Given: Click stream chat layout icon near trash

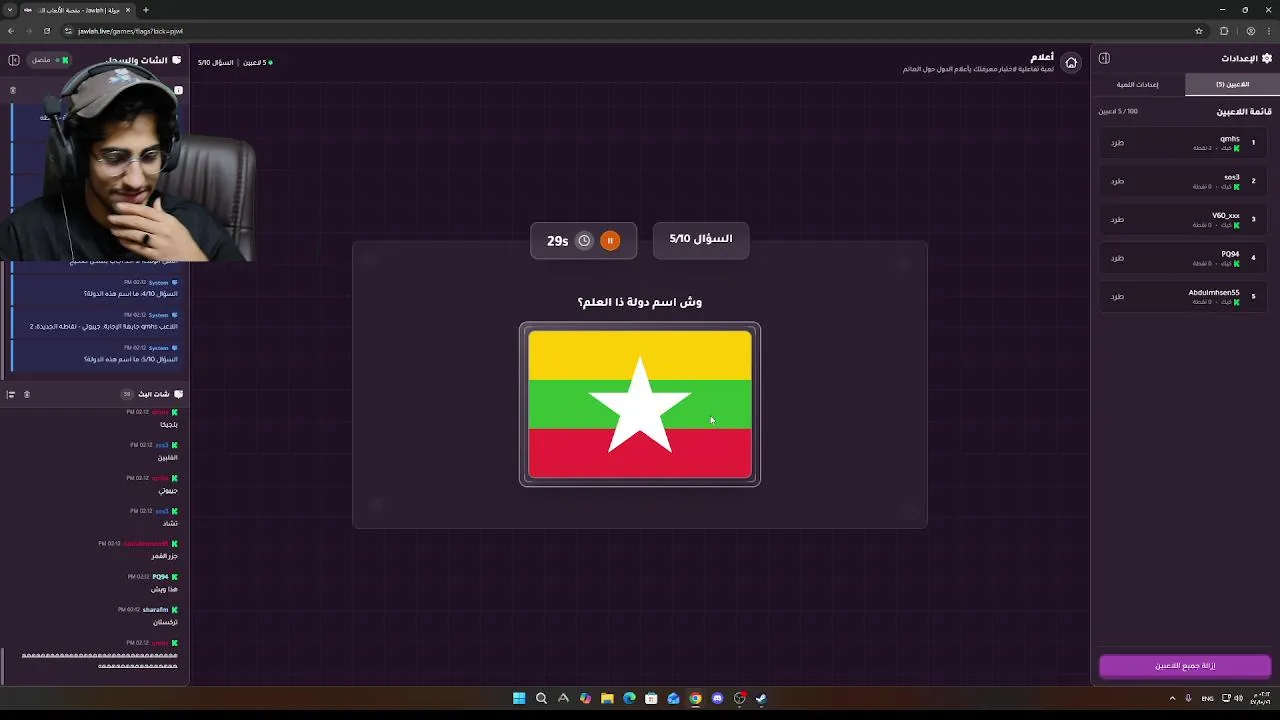Looking at the screenshot, I should coord(11,394).
